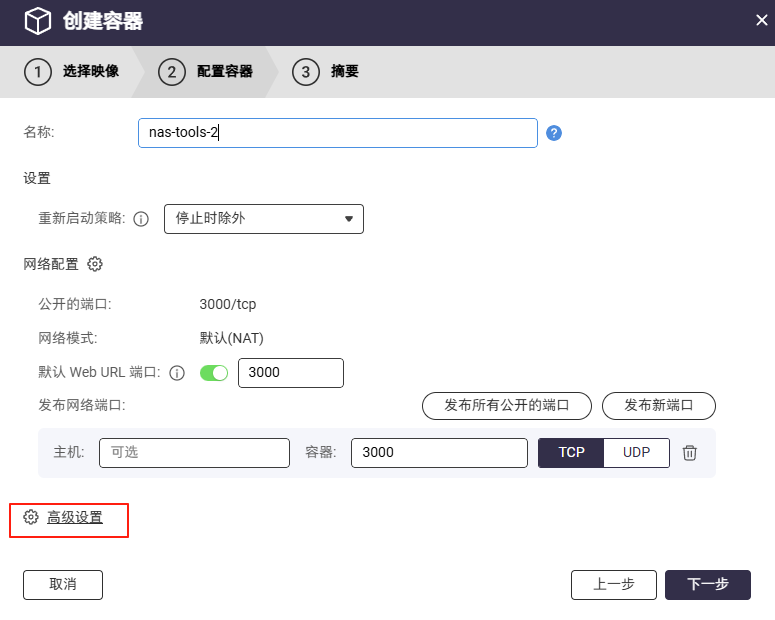775x620 pixels.
Task: Switch the port protocol to UDP
Action: 636,452
